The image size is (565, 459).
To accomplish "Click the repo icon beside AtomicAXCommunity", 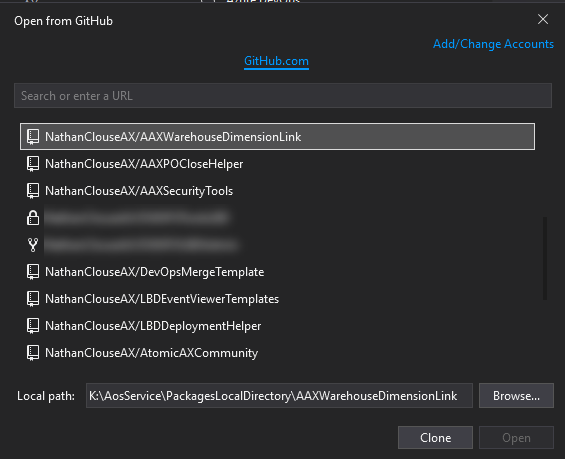I will [x=33, y=353].
